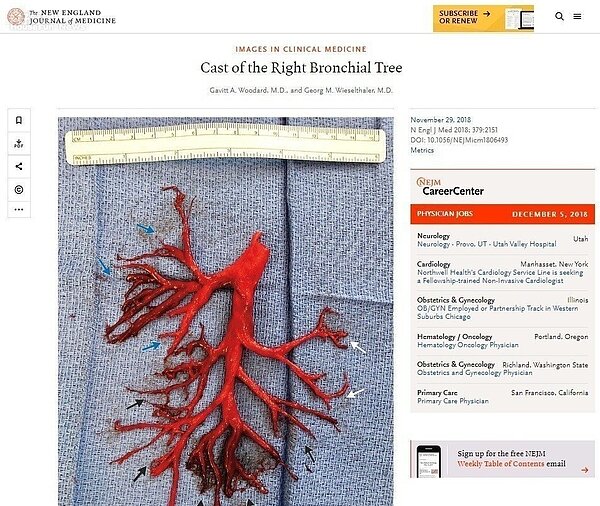Open the Metrics link

tap(422, 150)
